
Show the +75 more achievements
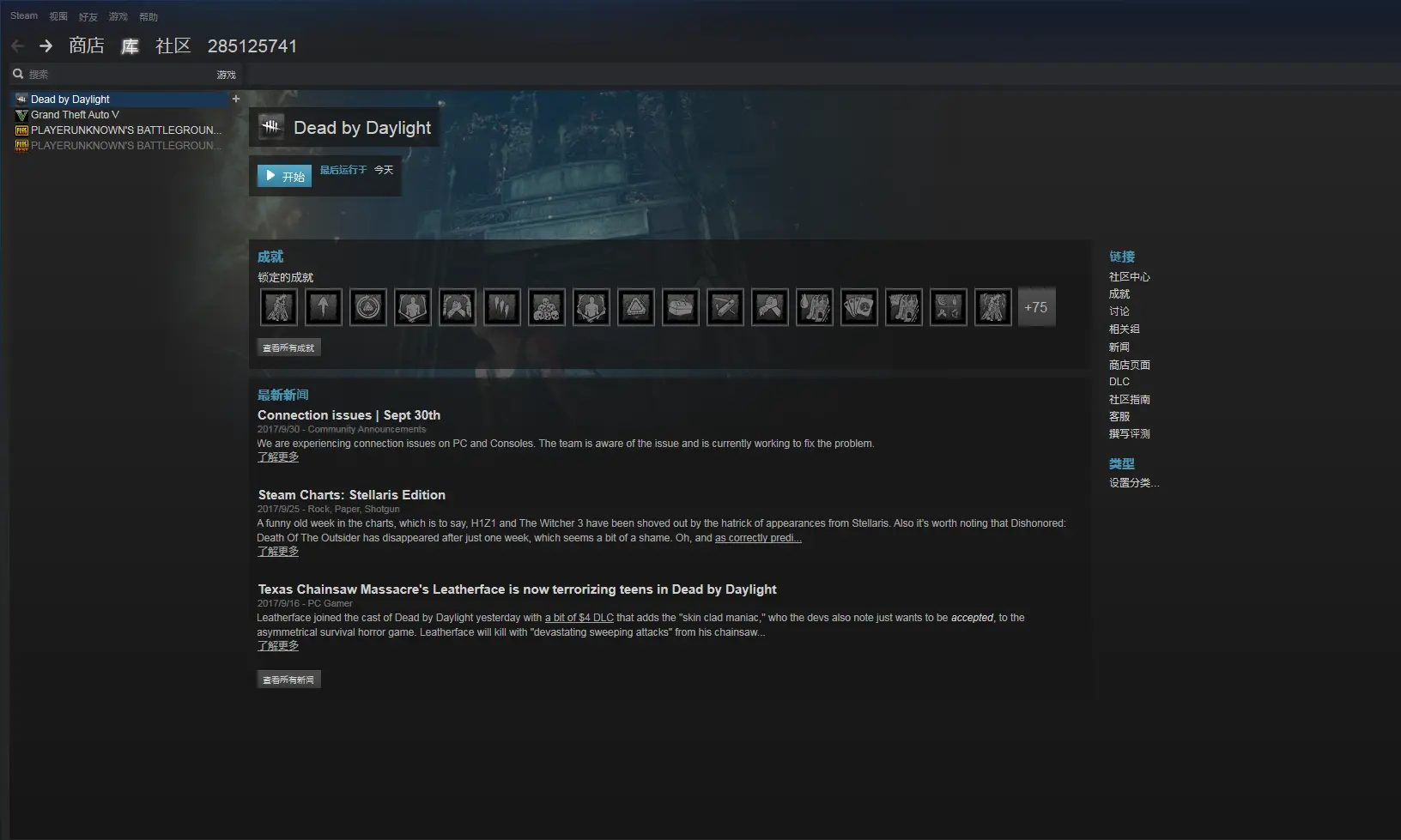pos(1036,307)
